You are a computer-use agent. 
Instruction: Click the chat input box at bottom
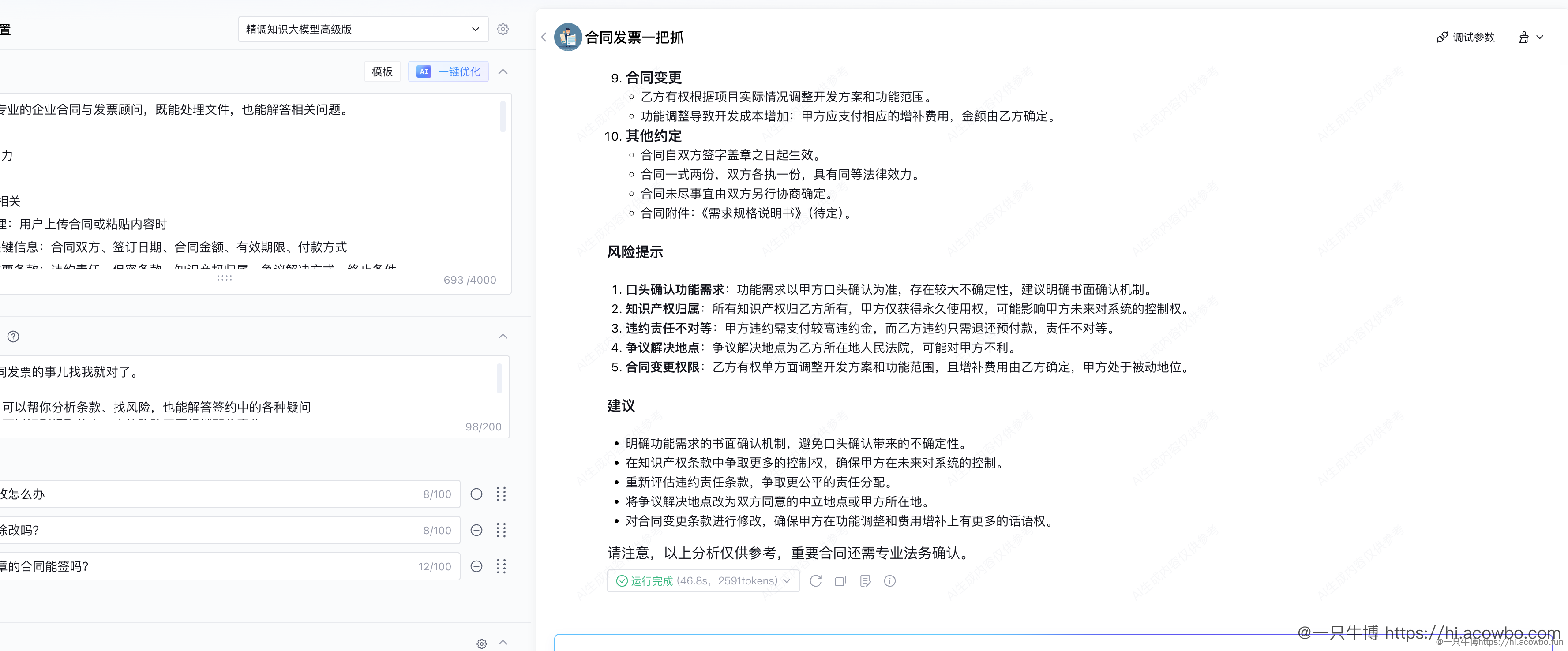point(913,643)
